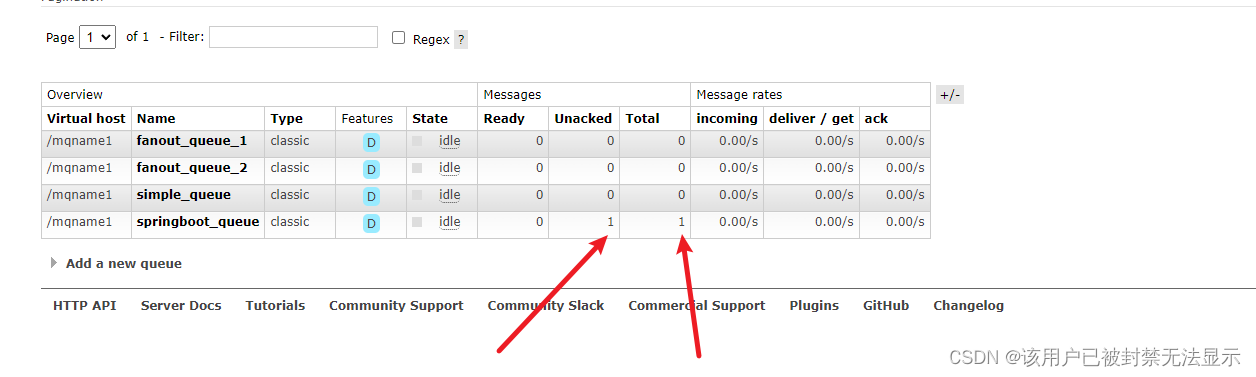Image resolution: width=1256 pixels, height=377 pixels.
Task: Open the springboot_queue queue details
Action: (198, 222)
